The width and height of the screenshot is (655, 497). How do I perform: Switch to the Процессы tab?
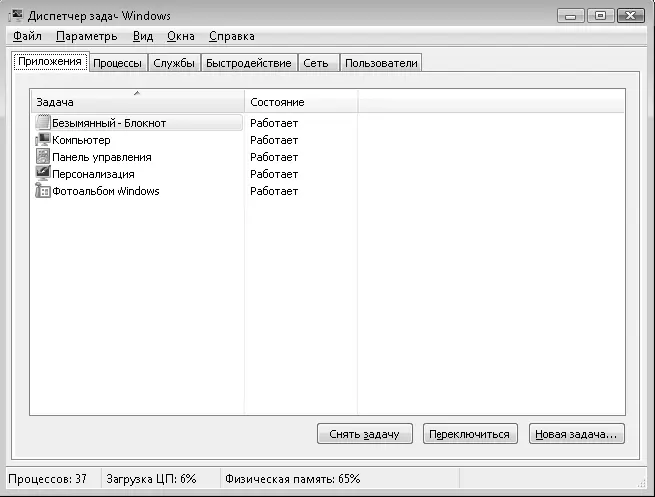point(117,63)
